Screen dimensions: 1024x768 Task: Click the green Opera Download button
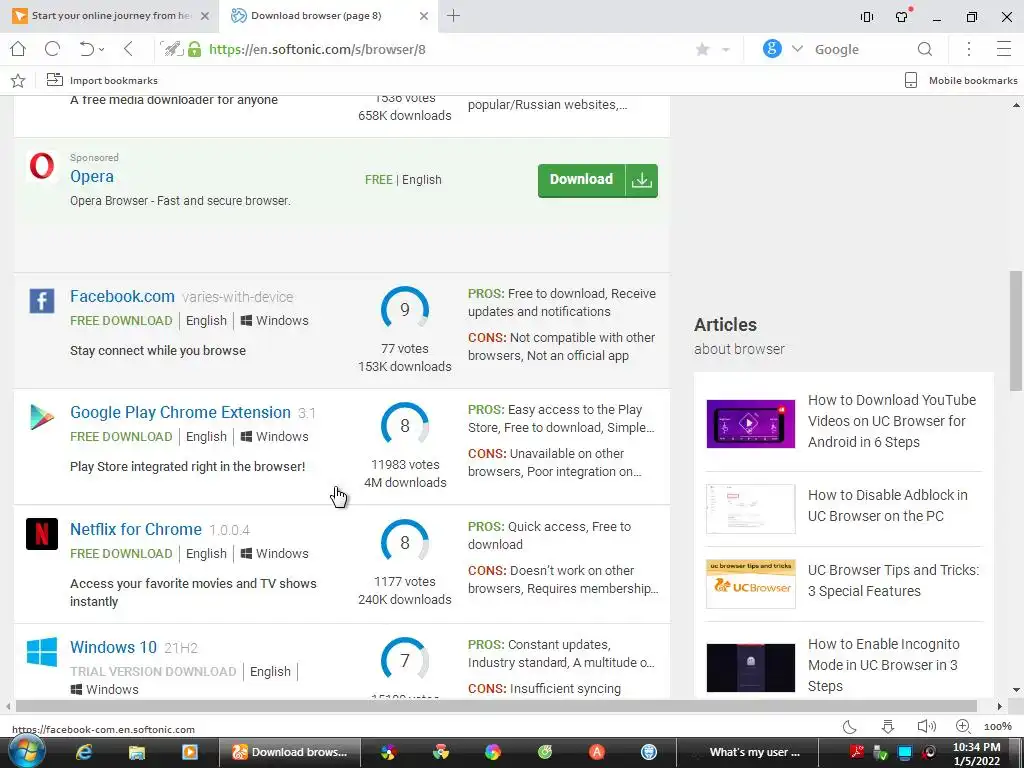pyautogui.click(x=598, y=180)
